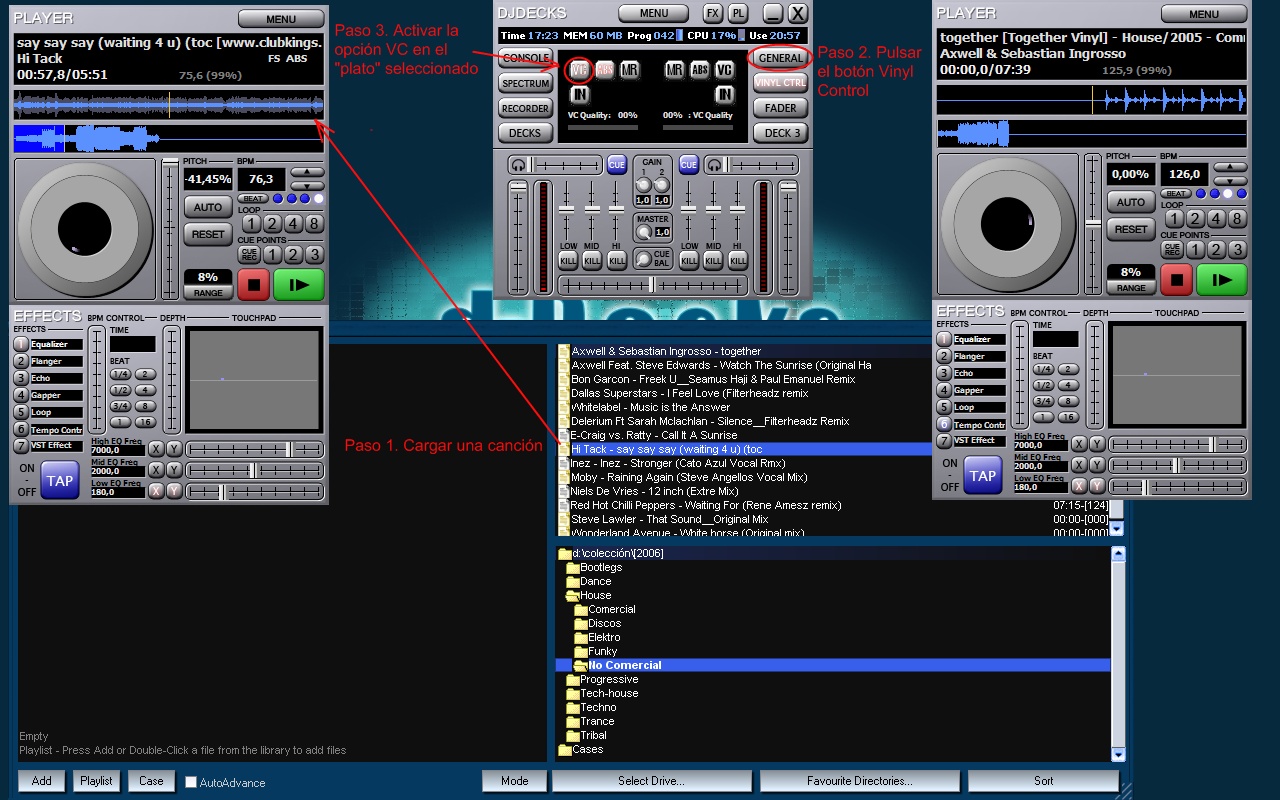Viewport: 1280px width, 800px height.
Task: Click the left deck IN button
Action: pyautogui.click(x=579, y=94)
